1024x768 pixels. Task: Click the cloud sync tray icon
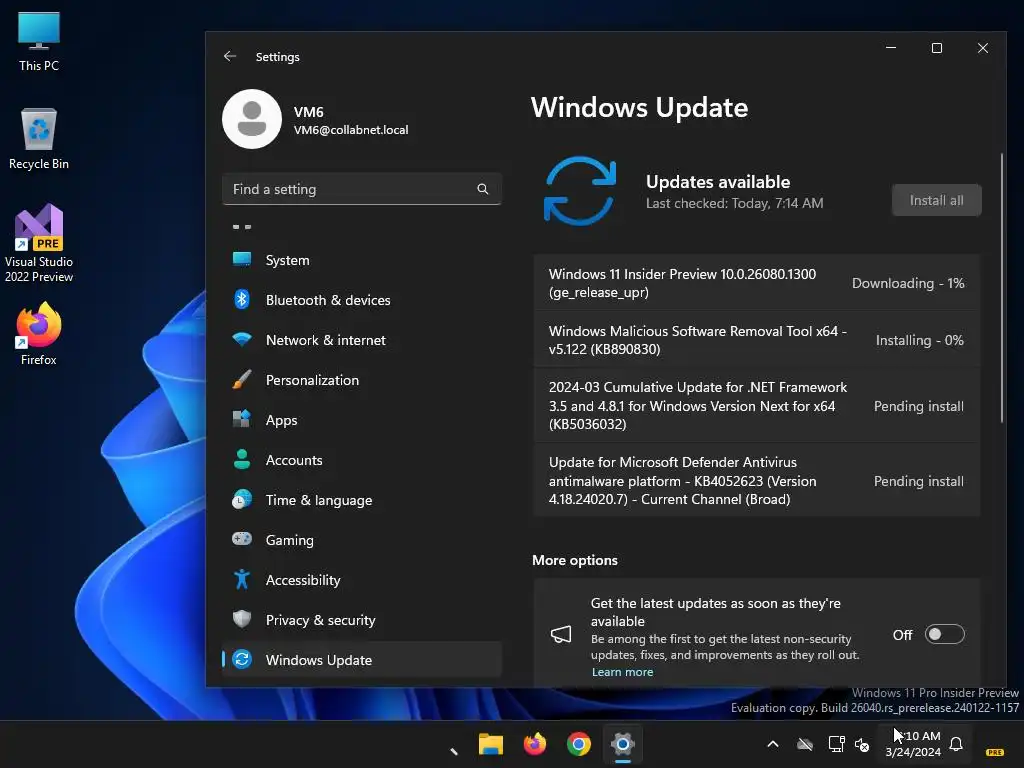pos(805,744)
